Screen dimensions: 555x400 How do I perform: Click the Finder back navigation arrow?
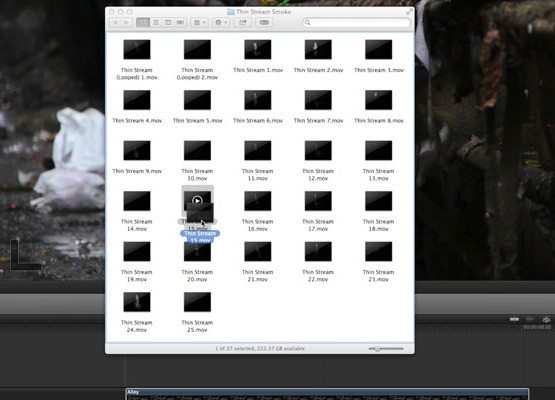(115, 23)
